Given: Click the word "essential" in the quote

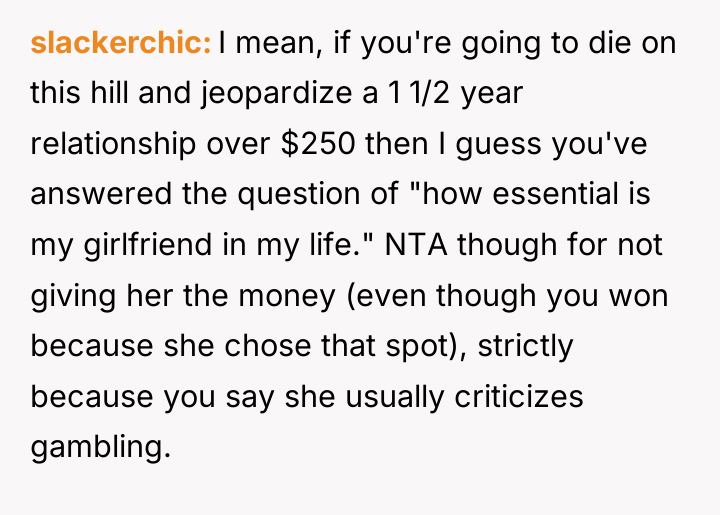Looking at the screenshot, I should pyautogui.click(x=556, y=194).
